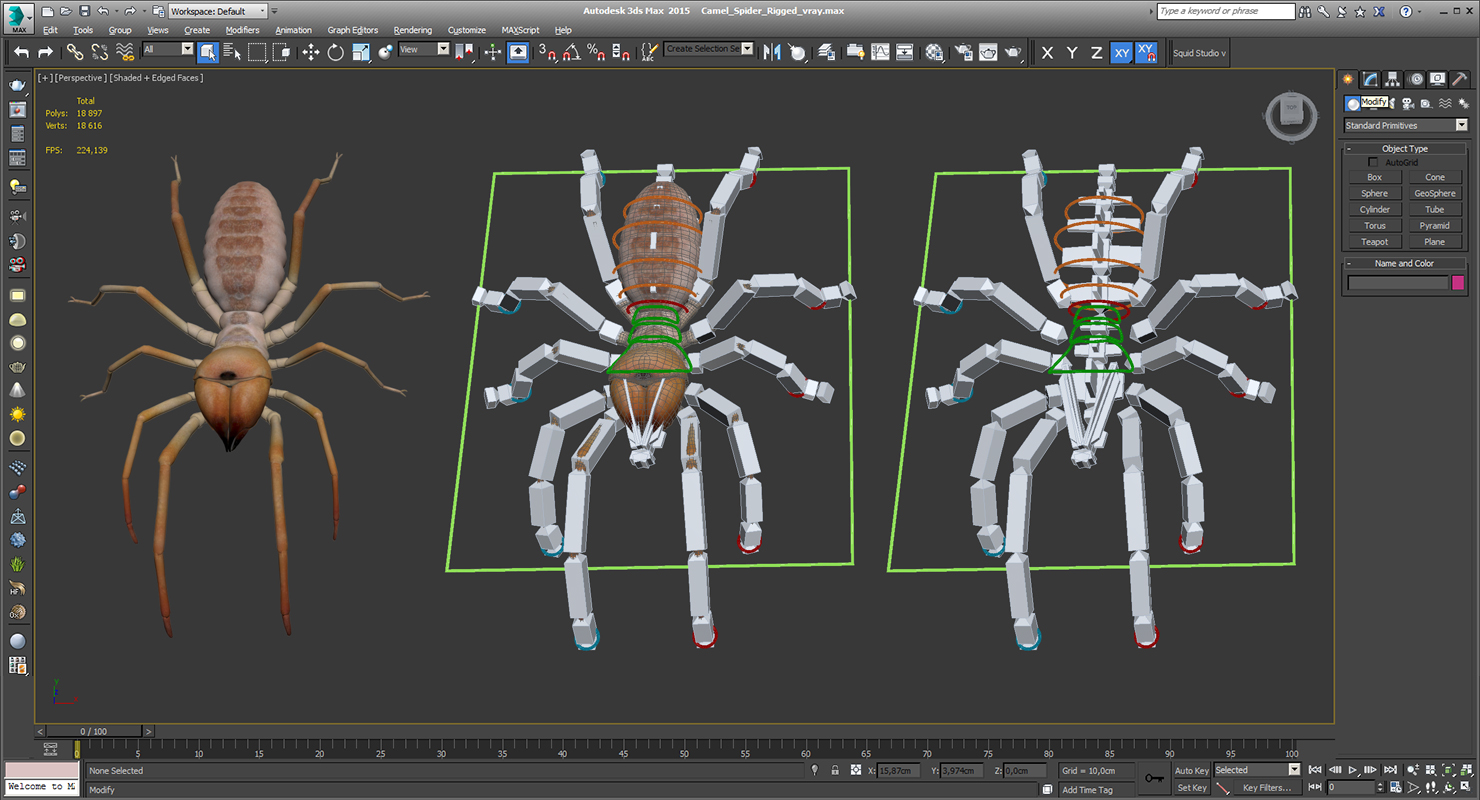Activate the Select Object tool
The image size is (1480, 800).
tap(208, 52)
